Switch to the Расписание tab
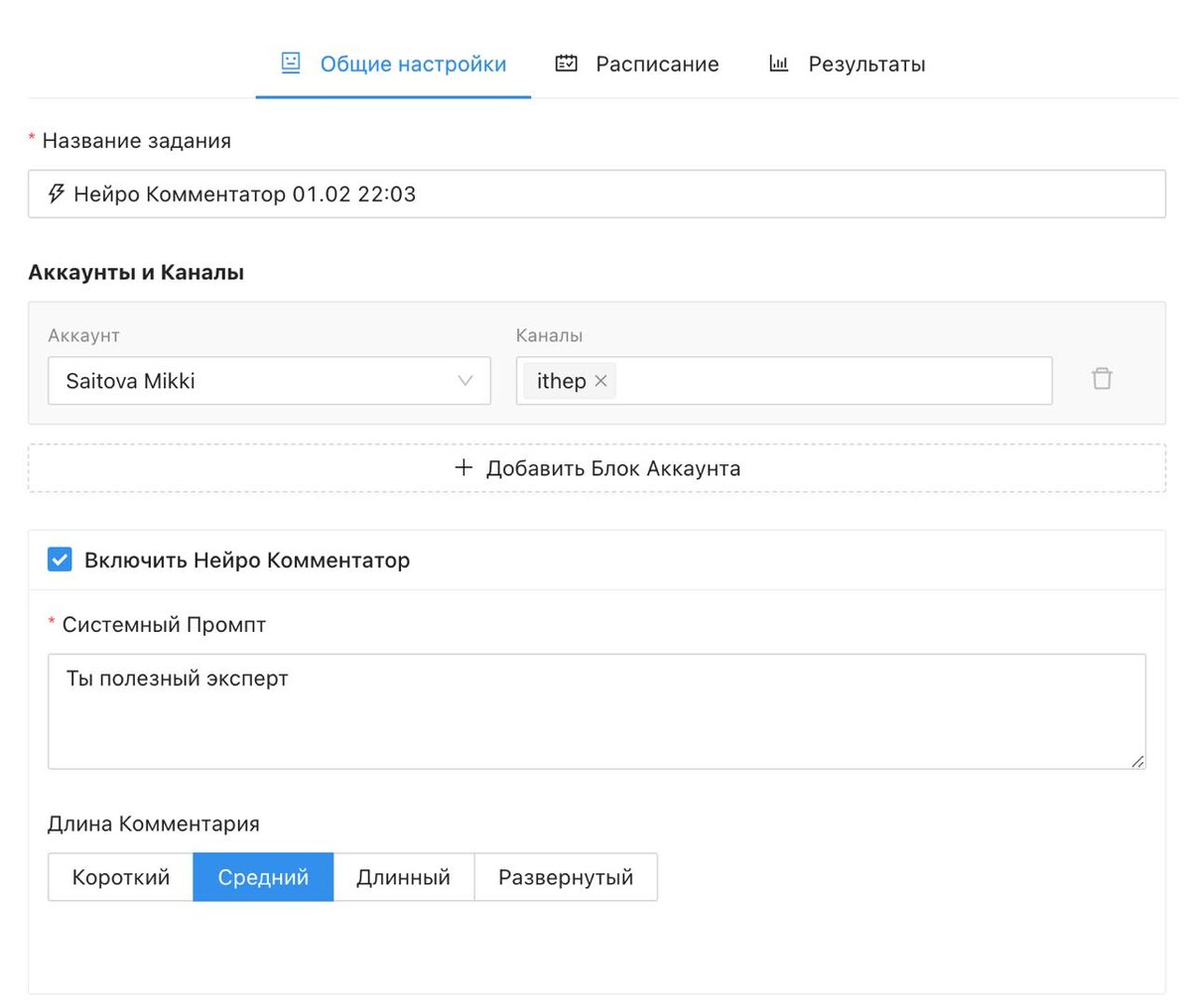 tap(636, 64)
